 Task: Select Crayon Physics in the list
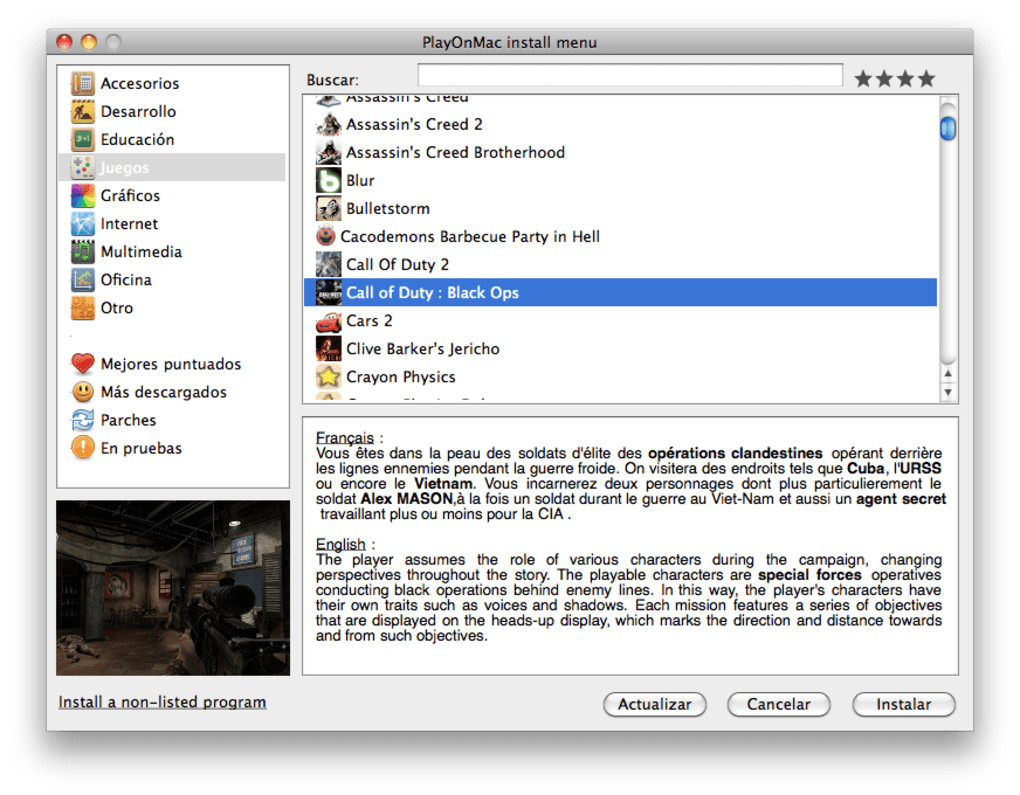coord(621,377)
